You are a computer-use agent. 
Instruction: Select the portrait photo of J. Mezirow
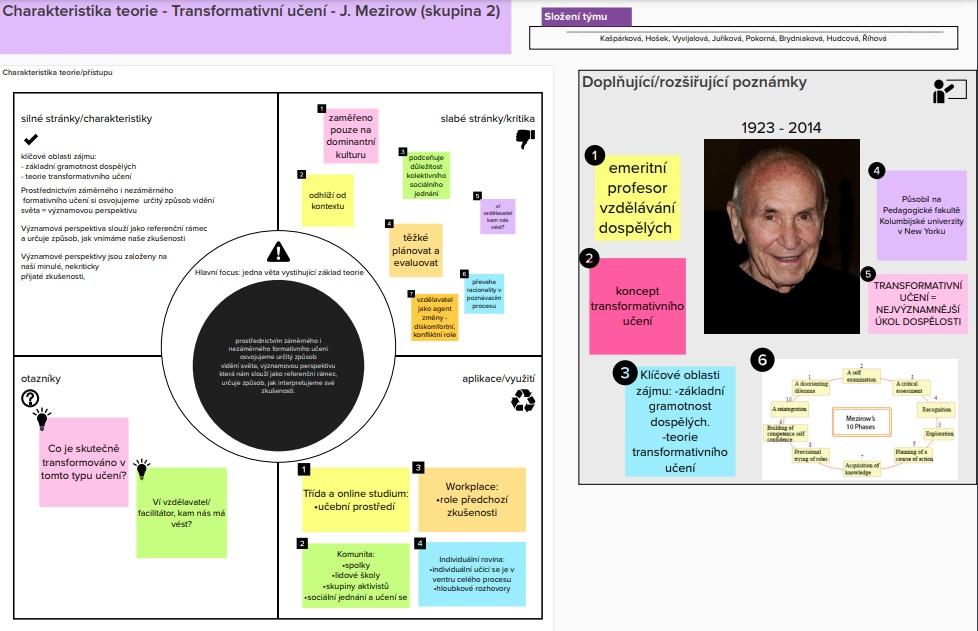[781, 236]
